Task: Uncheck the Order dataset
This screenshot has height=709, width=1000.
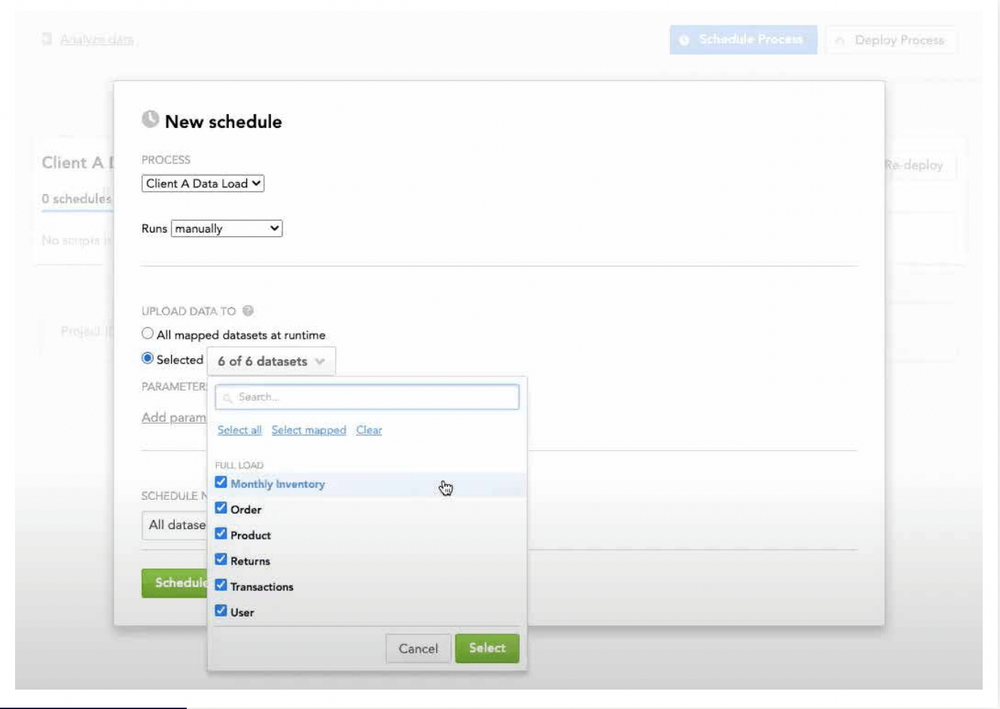Action: tap(221, 509)
